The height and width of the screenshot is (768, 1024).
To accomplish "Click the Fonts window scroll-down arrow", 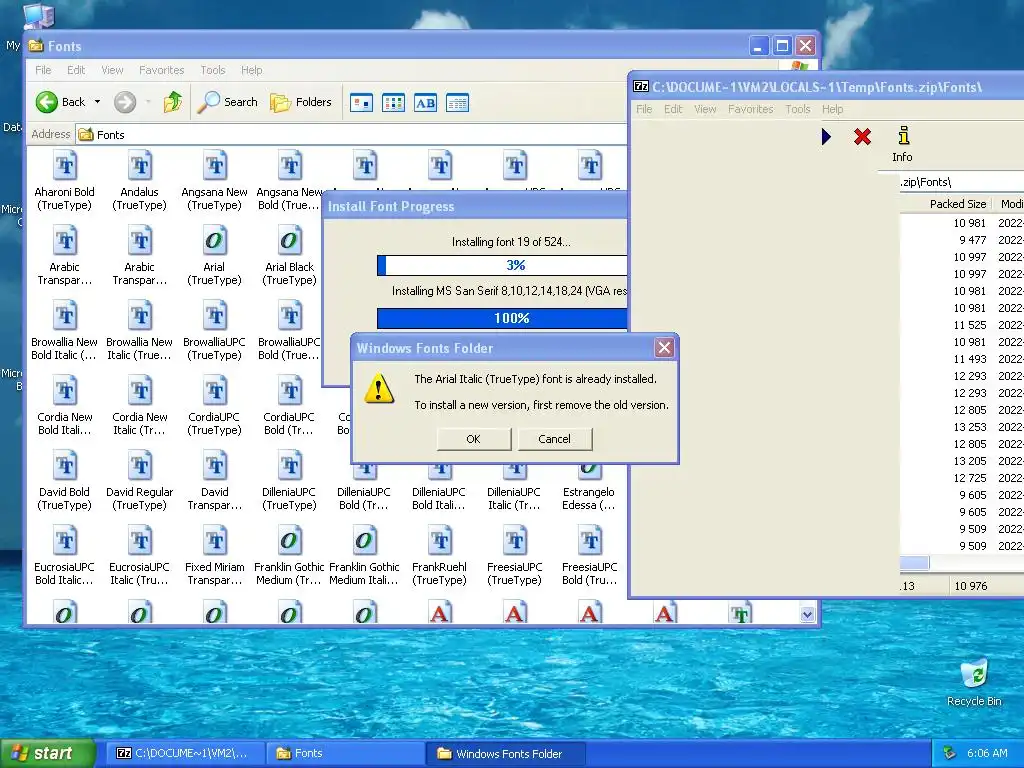I will coord(807,614).
